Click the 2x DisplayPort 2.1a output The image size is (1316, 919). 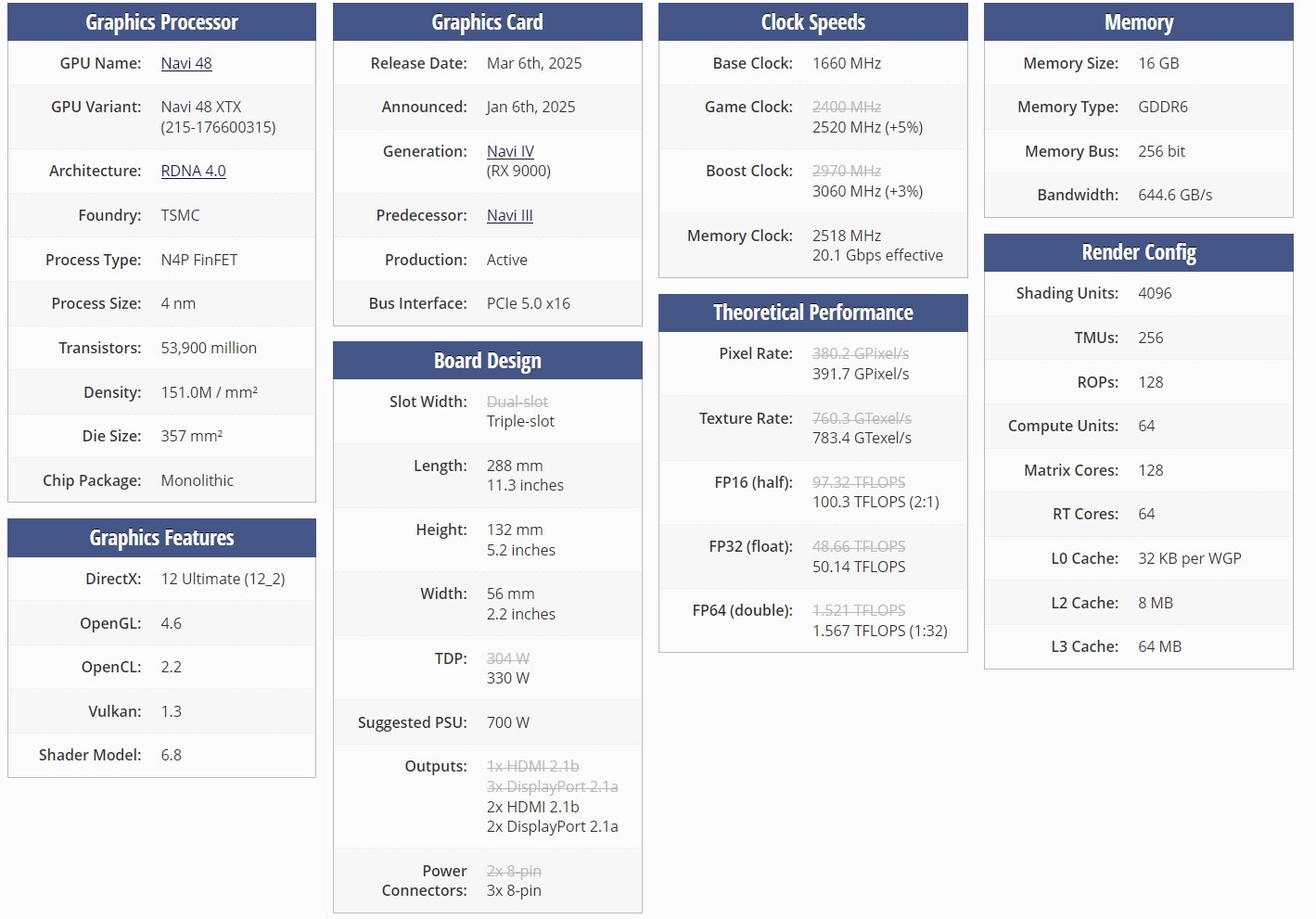553,826
